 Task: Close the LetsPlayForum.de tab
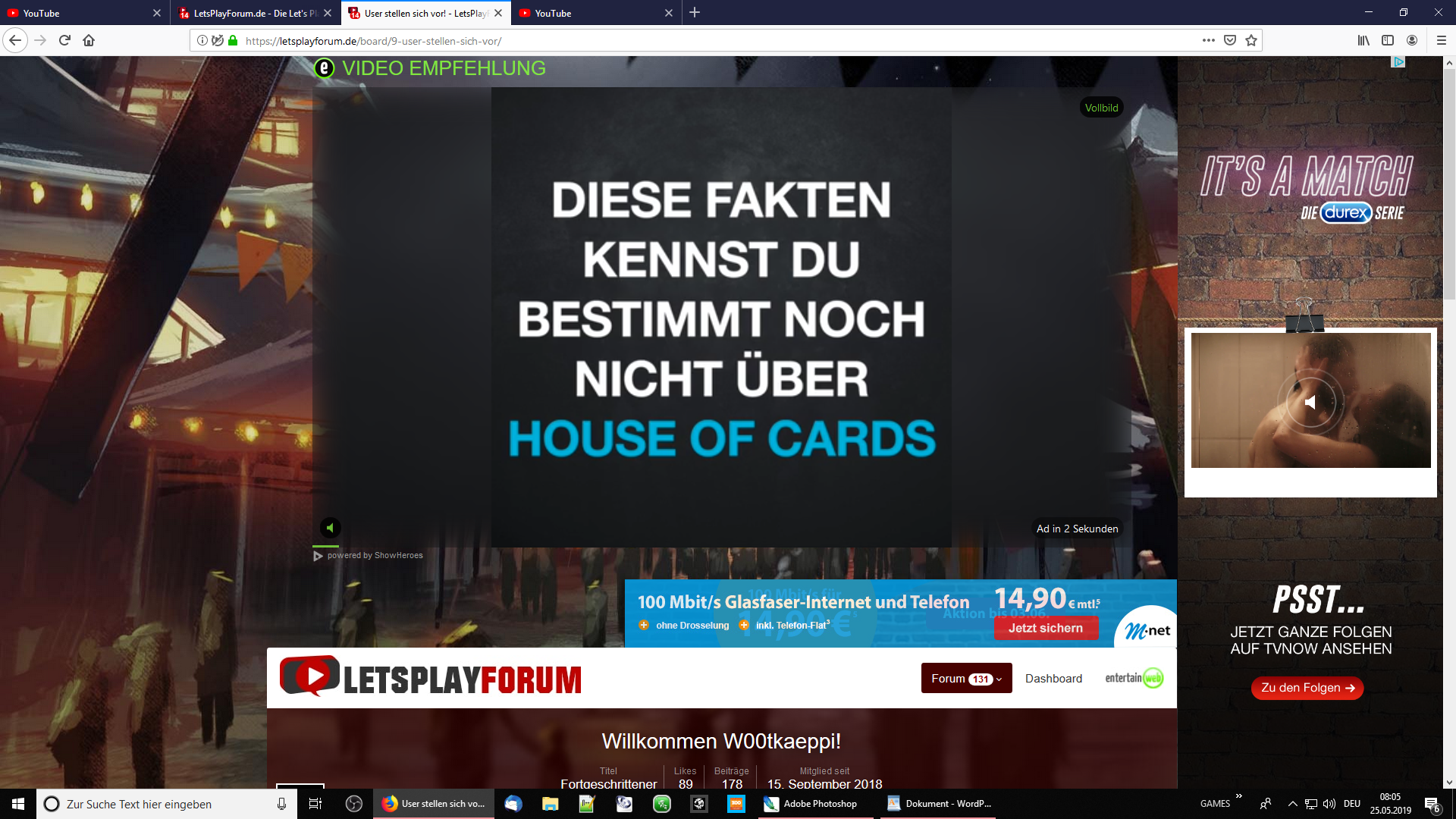pos(328,13)
